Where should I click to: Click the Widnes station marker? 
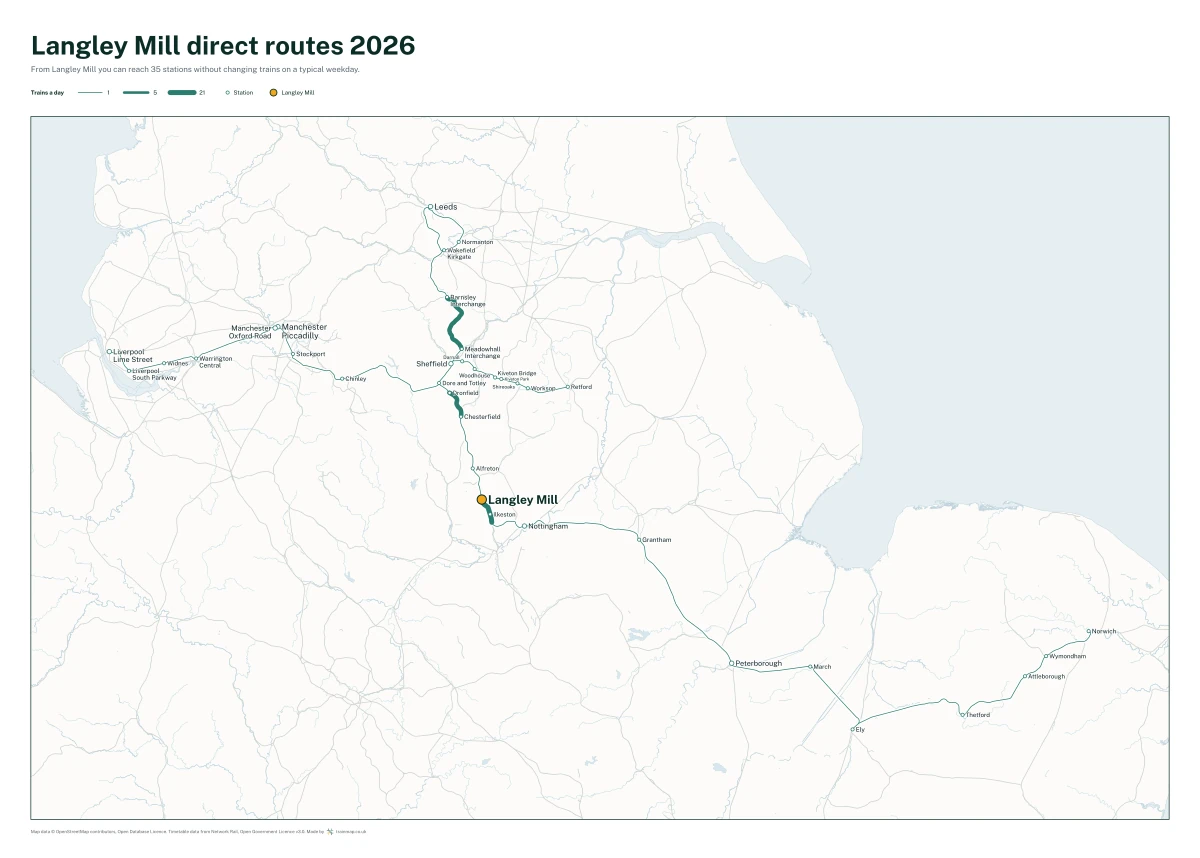tap(164, 363)
